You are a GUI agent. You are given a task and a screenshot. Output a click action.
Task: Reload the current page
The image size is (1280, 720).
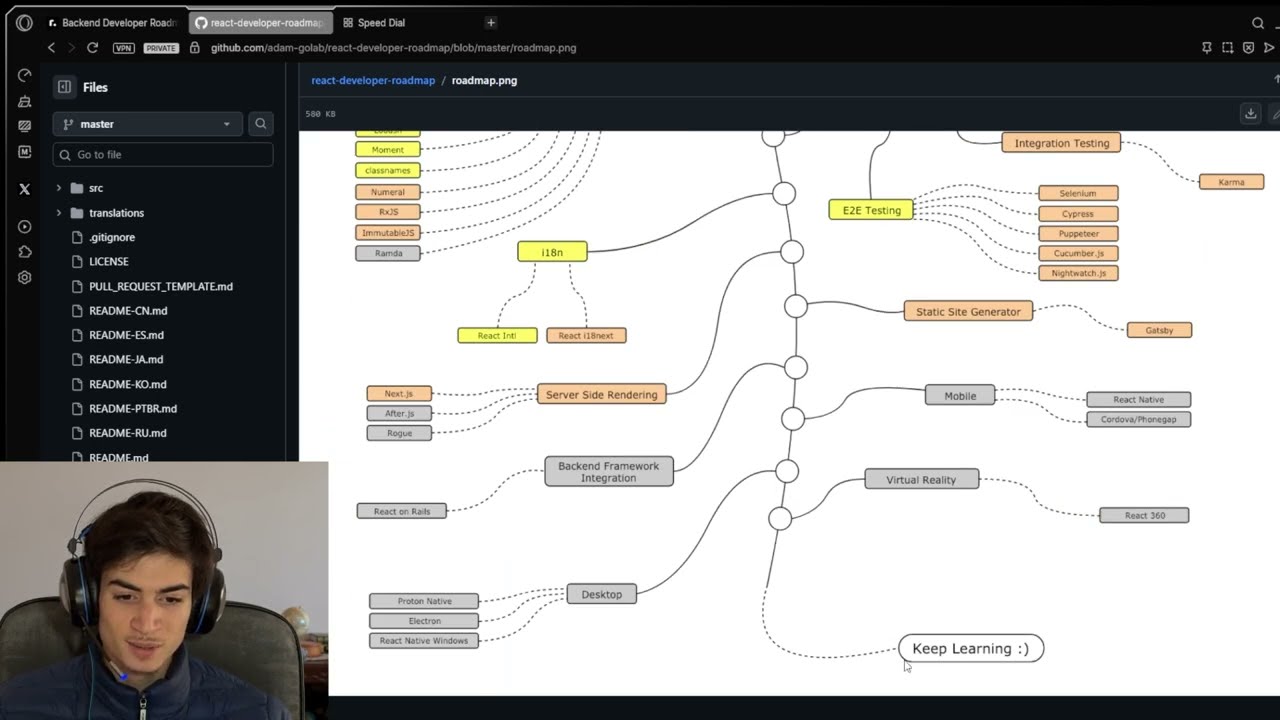[92, 47]
